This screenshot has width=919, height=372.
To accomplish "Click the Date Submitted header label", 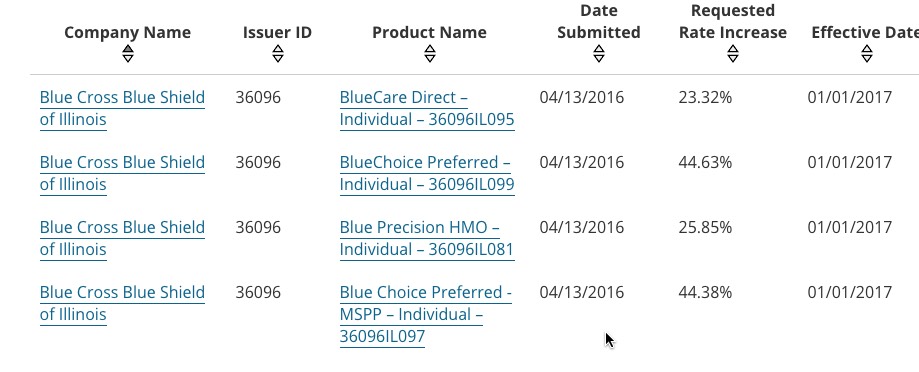I will 598,21.
